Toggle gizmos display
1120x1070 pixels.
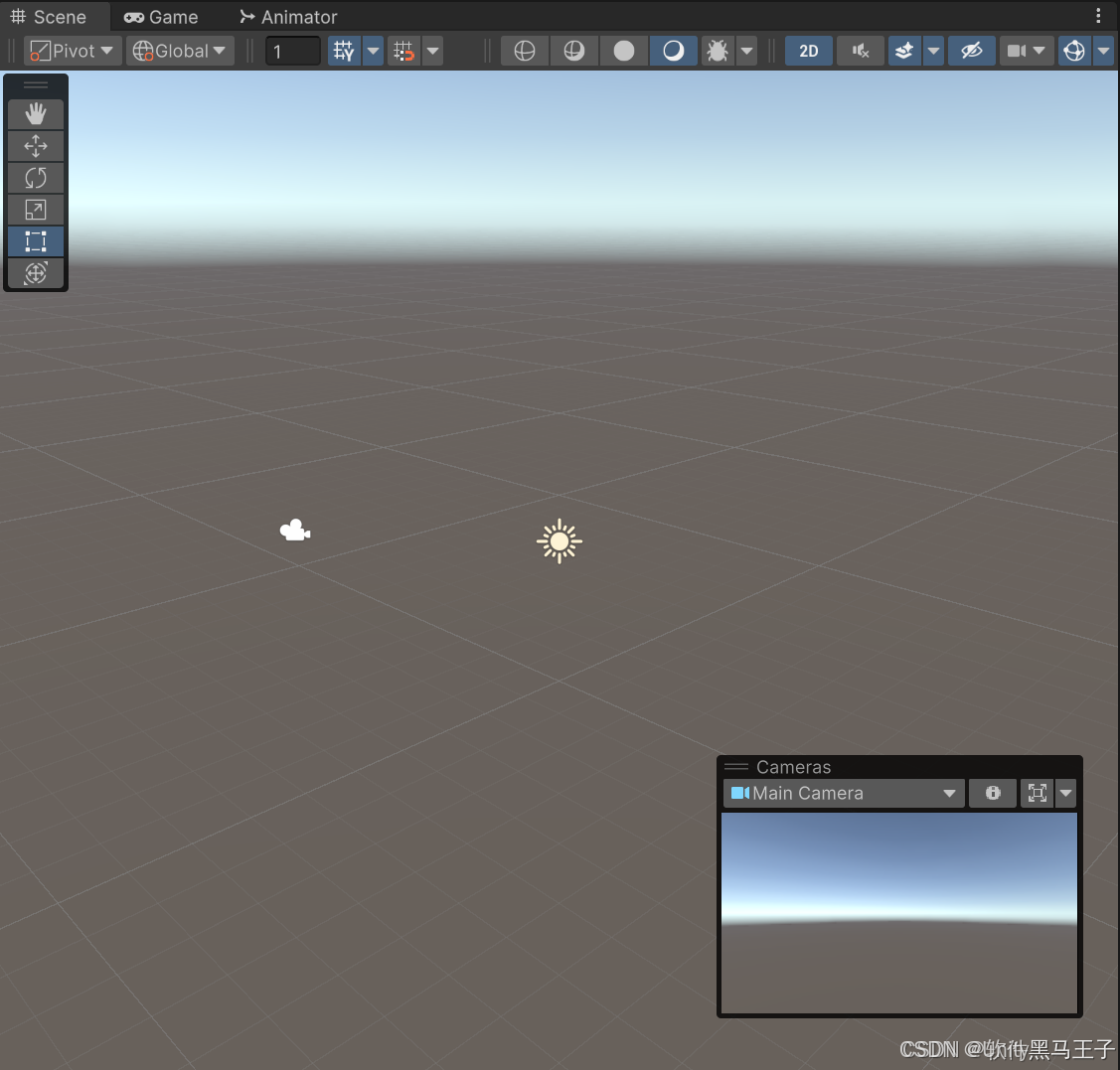[x=1074, y=51]
